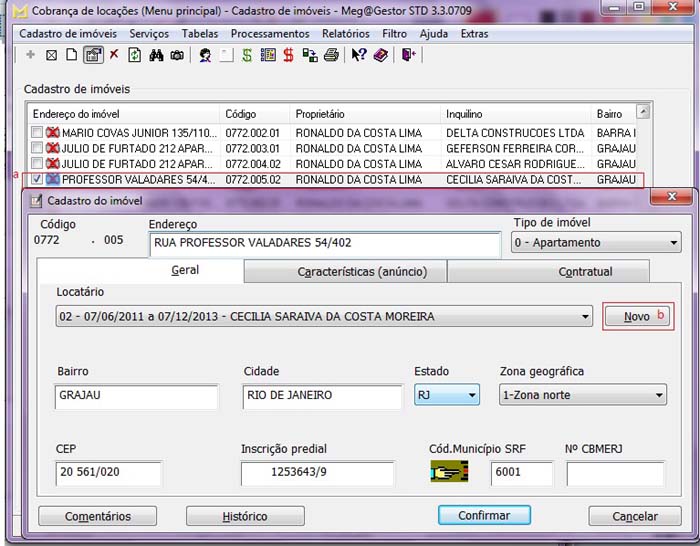
Task: Click the red X delete icon
Action: [x=114, y=55]
